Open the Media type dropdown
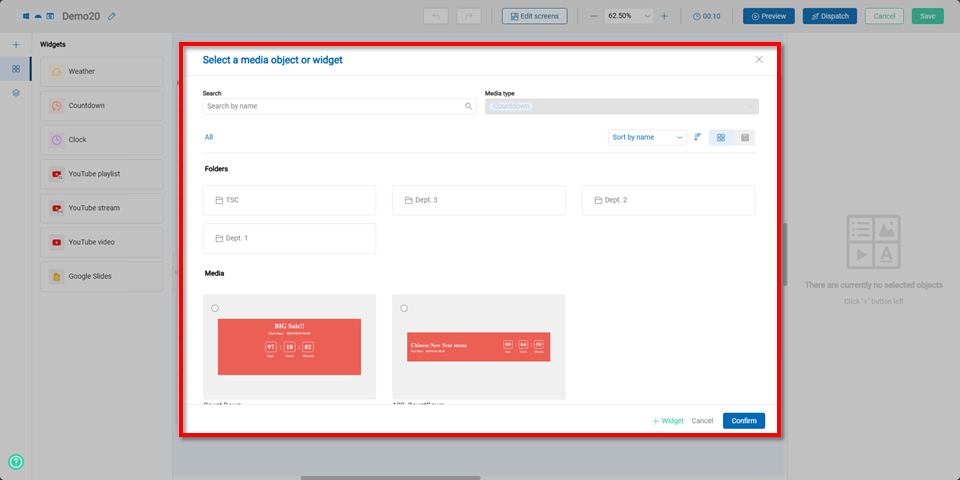 (621, 106)
